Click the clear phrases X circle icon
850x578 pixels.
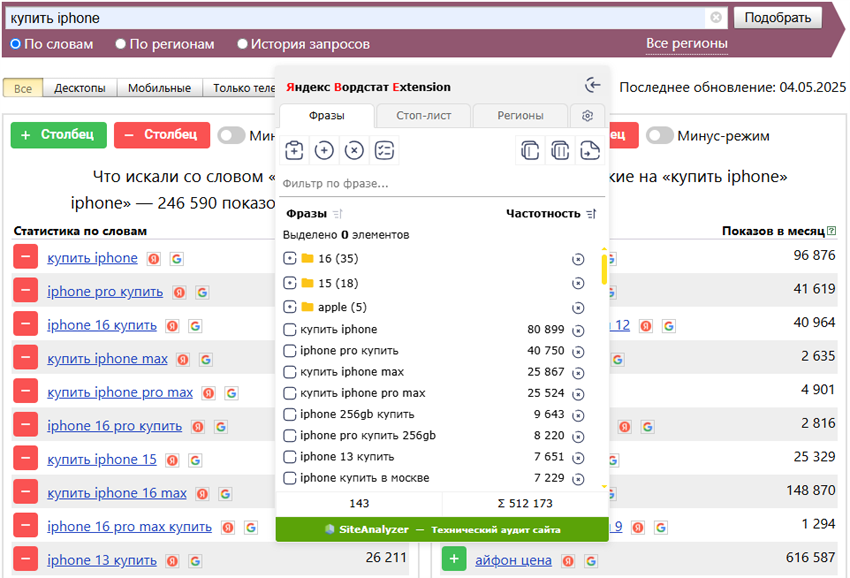[354, 150]
